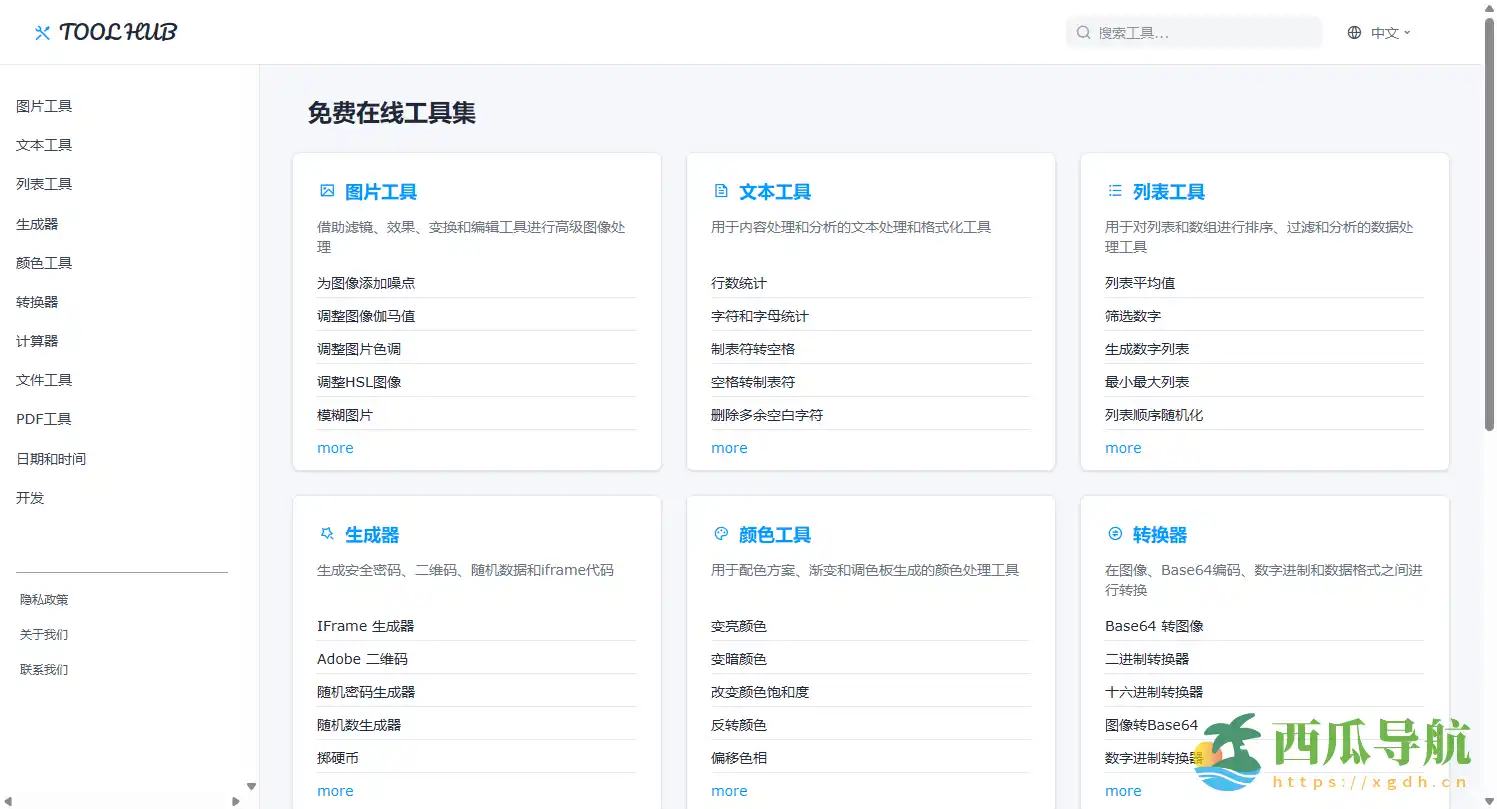Select PDF工具 in the sidebar

click(44, 419)
